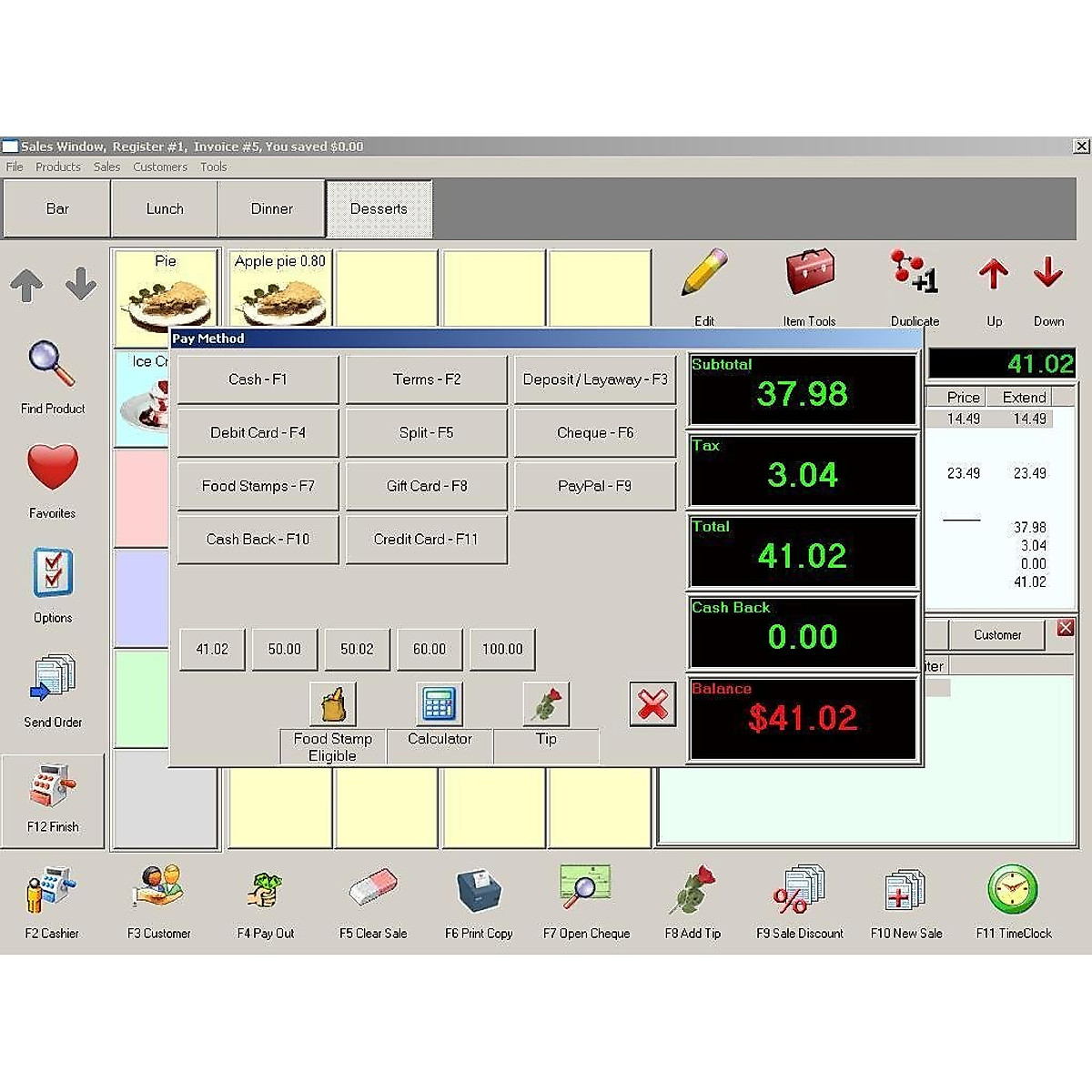This screenshot has height=1092, width=1092.
Task: Click the Edit pencil icon
Action: coord(704,273)
